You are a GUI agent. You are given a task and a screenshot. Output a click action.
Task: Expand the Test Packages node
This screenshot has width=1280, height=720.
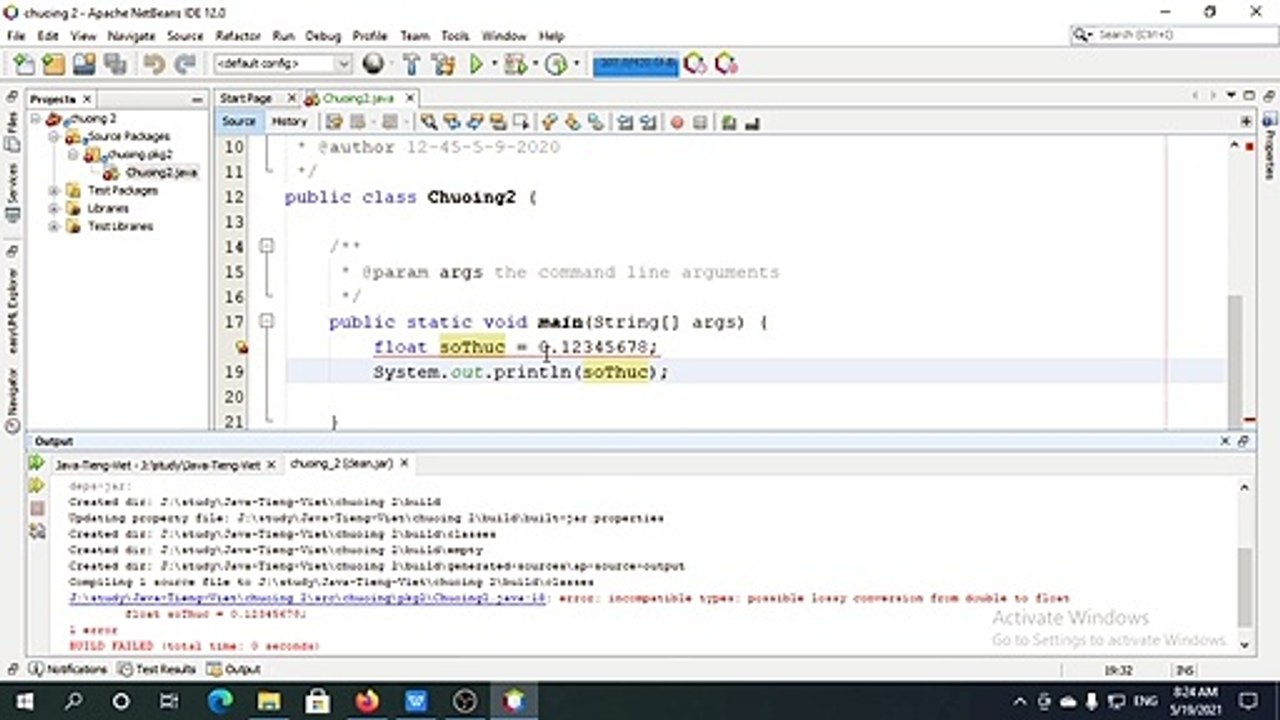(x=54, y=190)
